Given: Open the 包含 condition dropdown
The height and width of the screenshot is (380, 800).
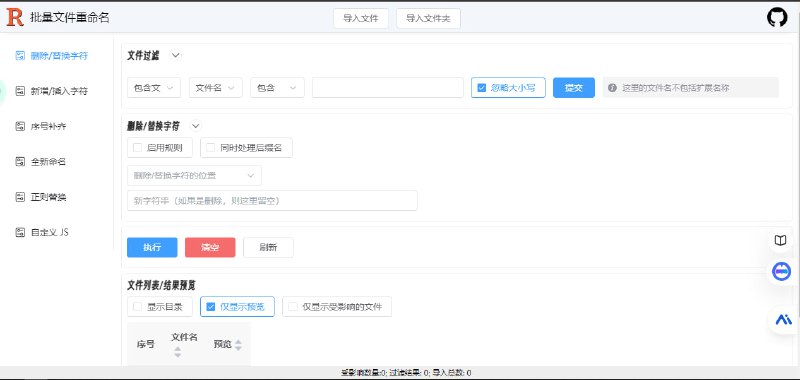Looking at the screenshot, I should (277, 88).
